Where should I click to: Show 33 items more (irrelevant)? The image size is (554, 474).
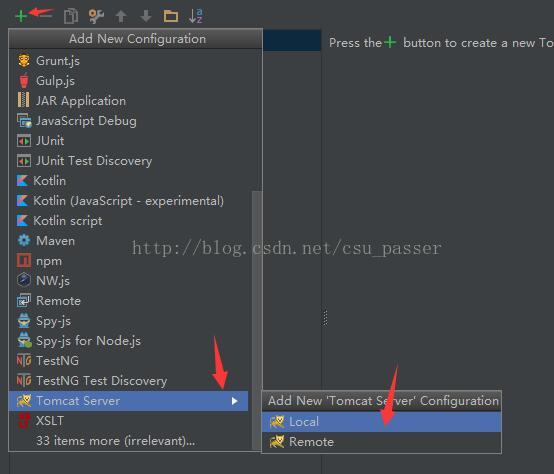tap(116, 441)
